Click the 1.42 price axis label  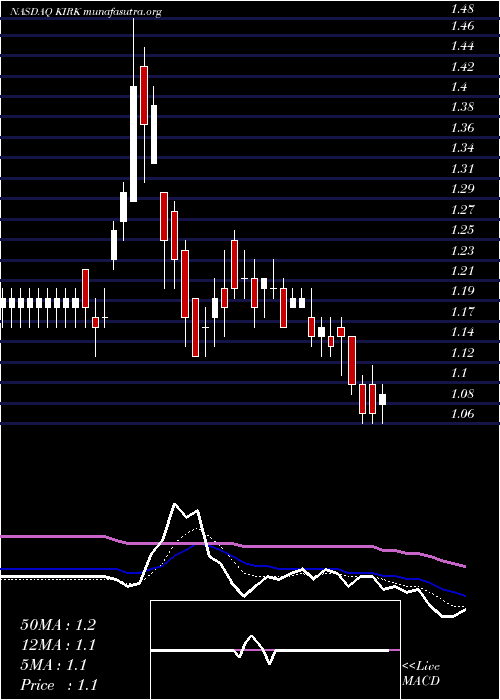tap(462, 67)
